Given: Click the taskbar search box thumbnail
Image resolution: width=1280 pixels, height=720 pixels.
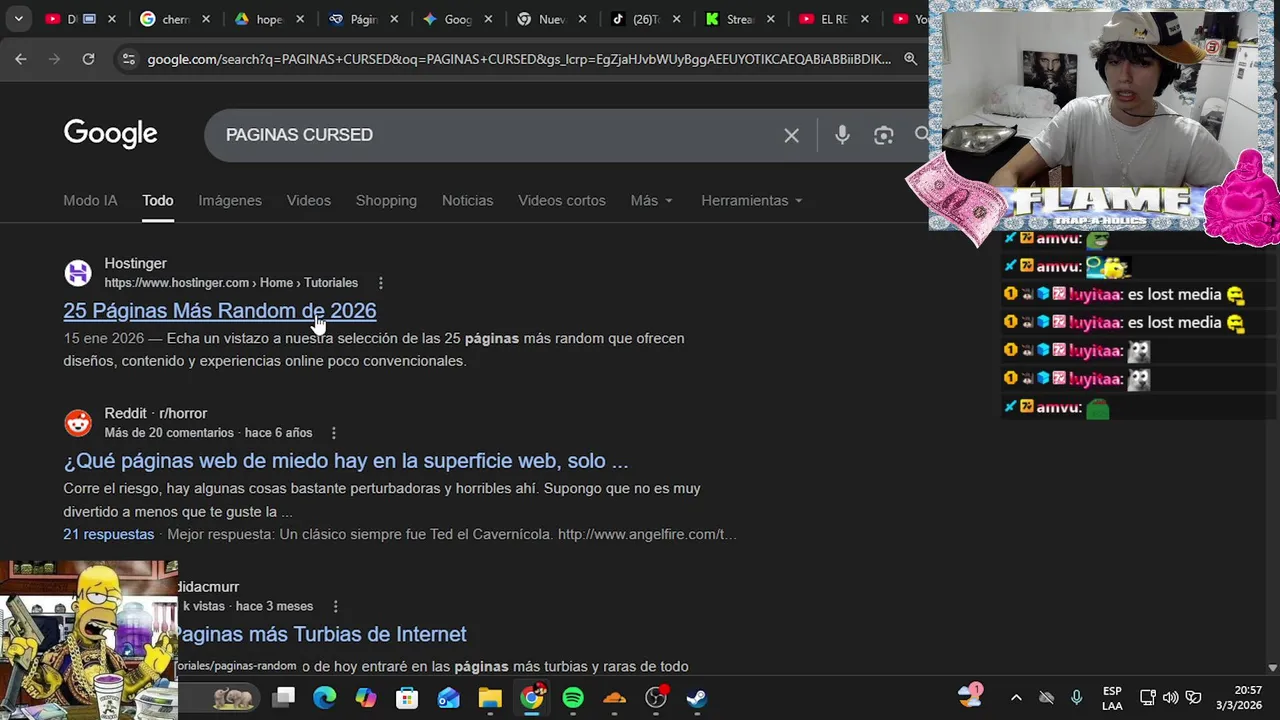Looking at the screenshot, I should pyautogui.click(x=233, y=697).
